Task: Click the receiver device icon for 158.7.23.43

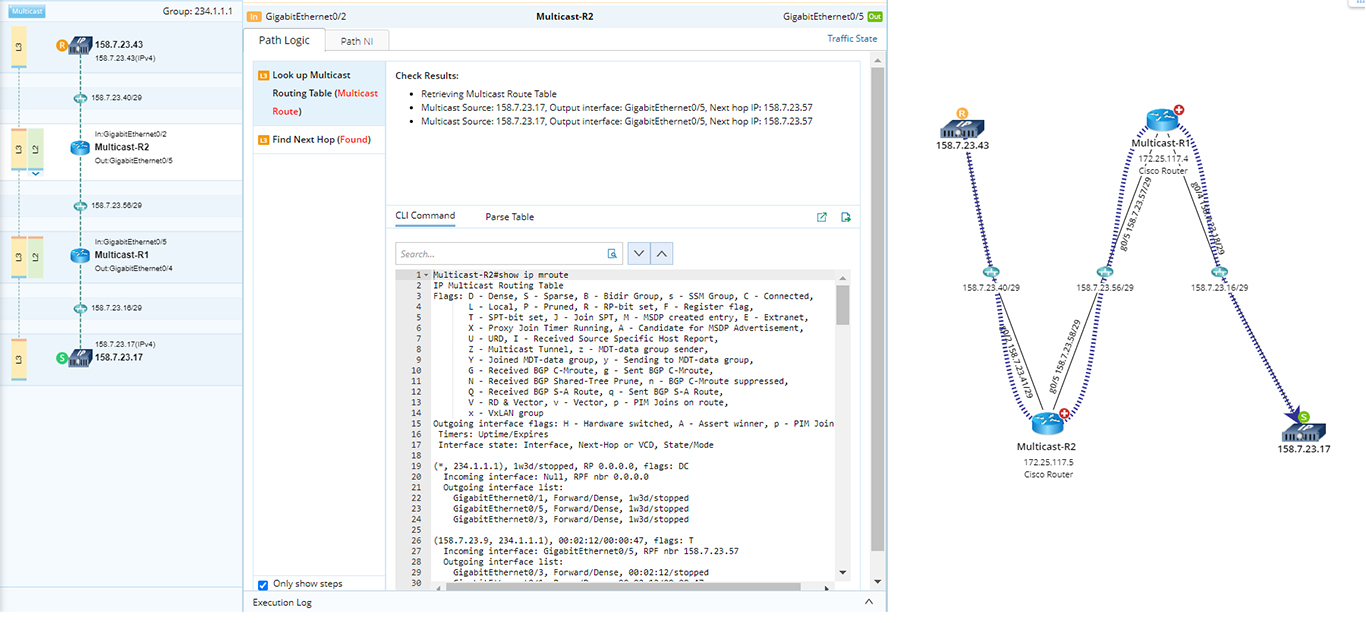Action: [79, 46]
